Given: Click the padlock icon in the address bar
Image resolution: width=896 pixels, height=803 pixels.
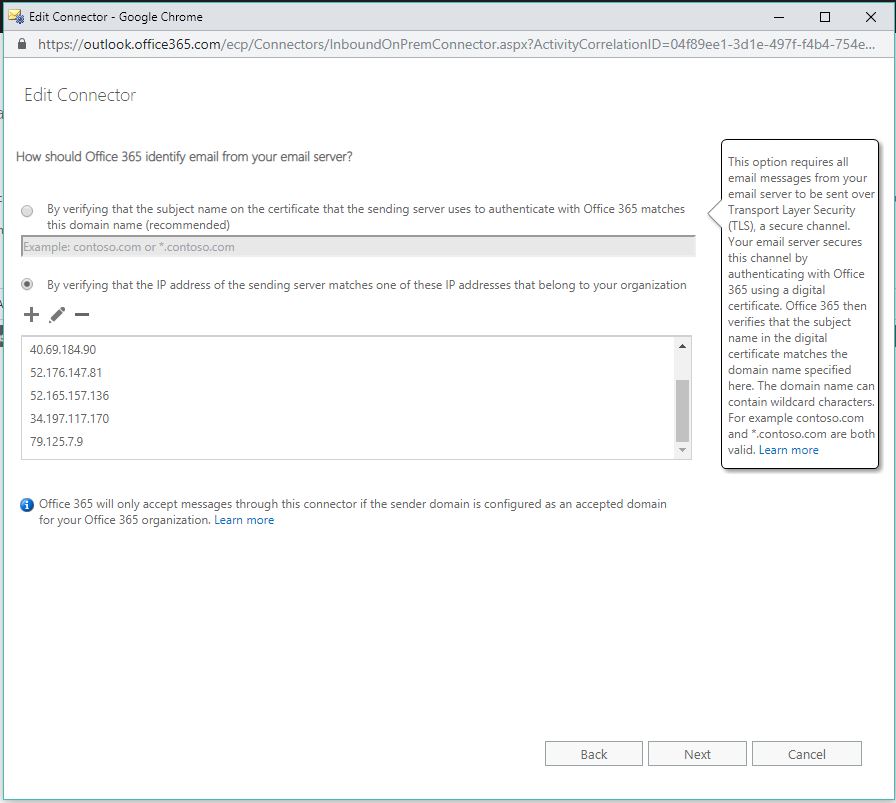Looking at the screenshot, I should 22,44.
